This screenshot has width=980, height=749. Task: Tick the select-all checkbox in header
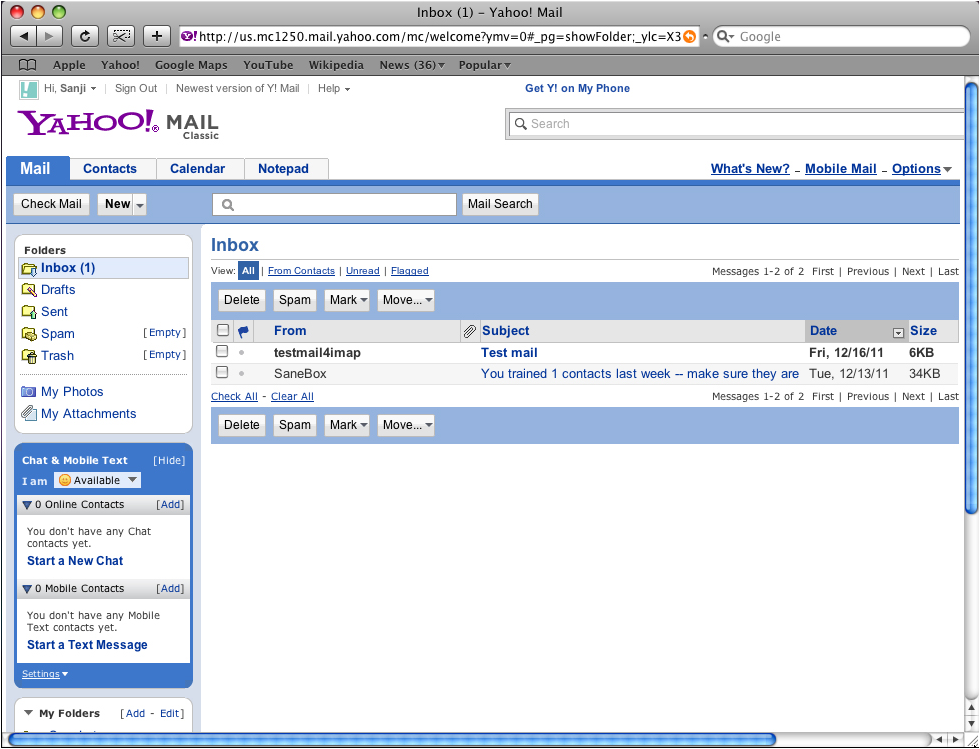[222, 330]
